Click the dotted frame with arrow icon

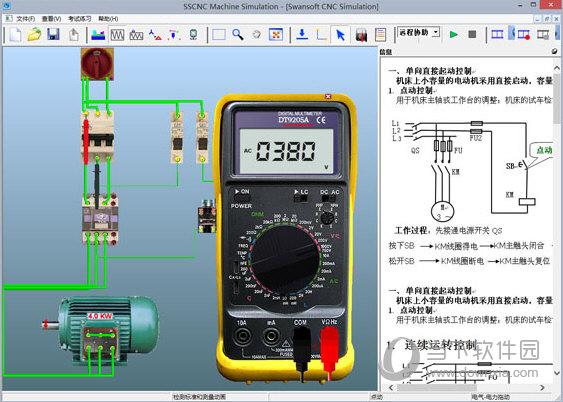(174, 35)
